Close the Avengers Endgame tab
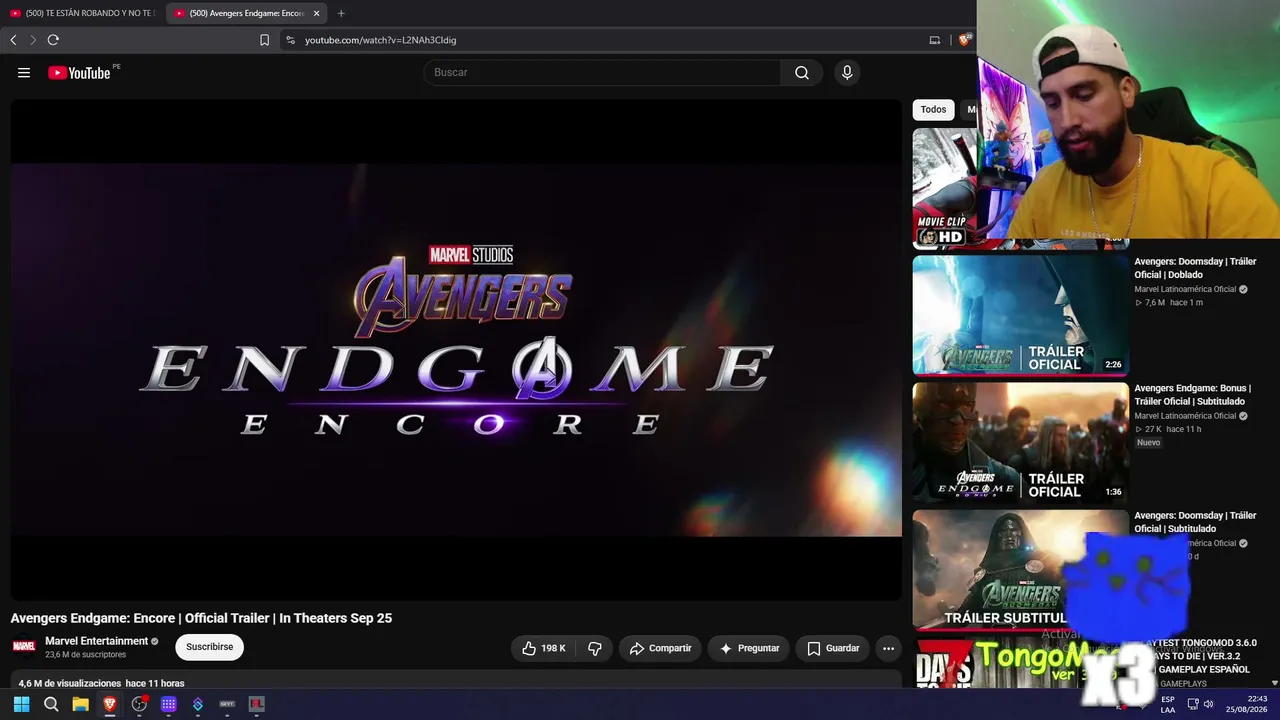Viewport: 1280px width, 720px height. click(316, 13)
